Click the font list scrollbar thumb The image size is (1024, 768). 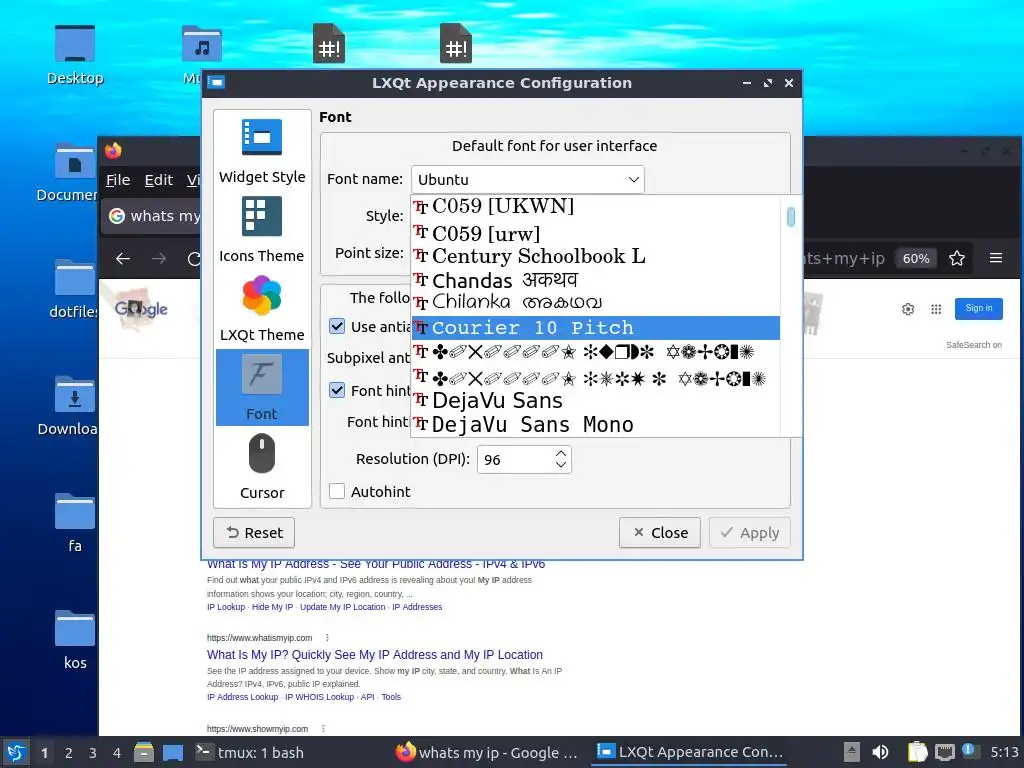791,217
